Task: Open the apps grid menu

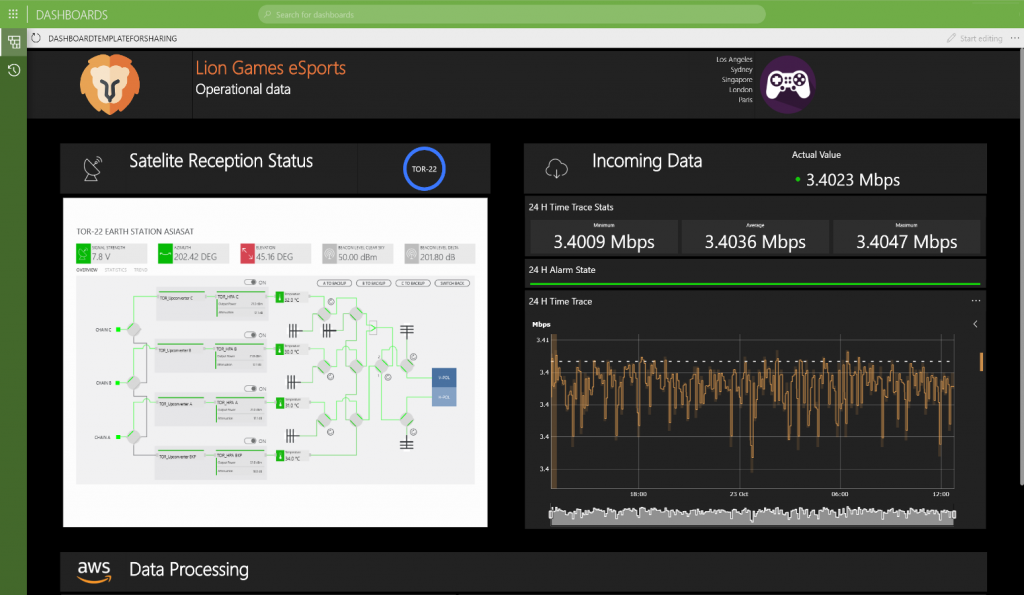Action: (13, 14)
